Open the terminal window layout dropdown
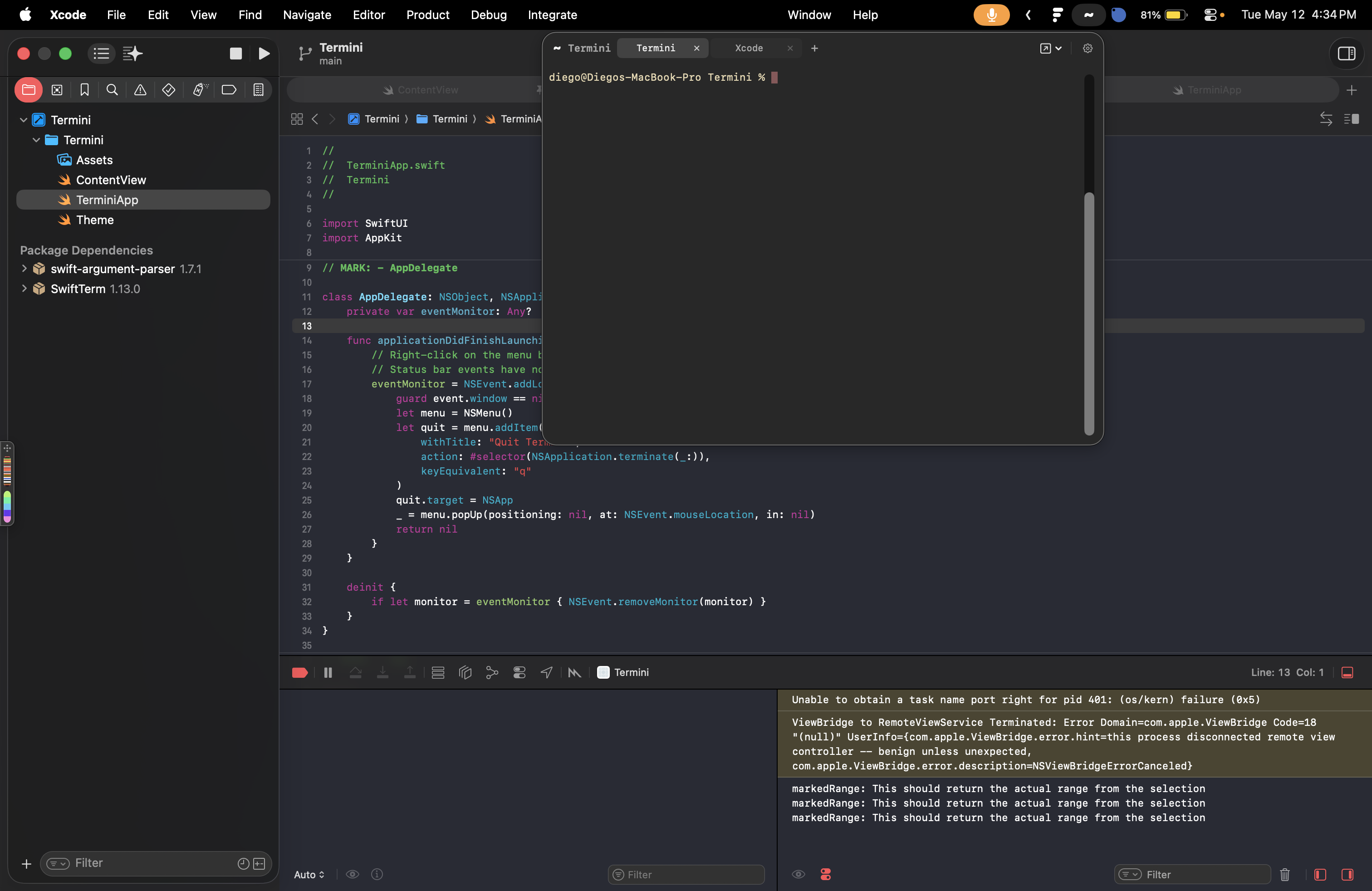Viewport: 1372px width, 891px height. 1050,49
